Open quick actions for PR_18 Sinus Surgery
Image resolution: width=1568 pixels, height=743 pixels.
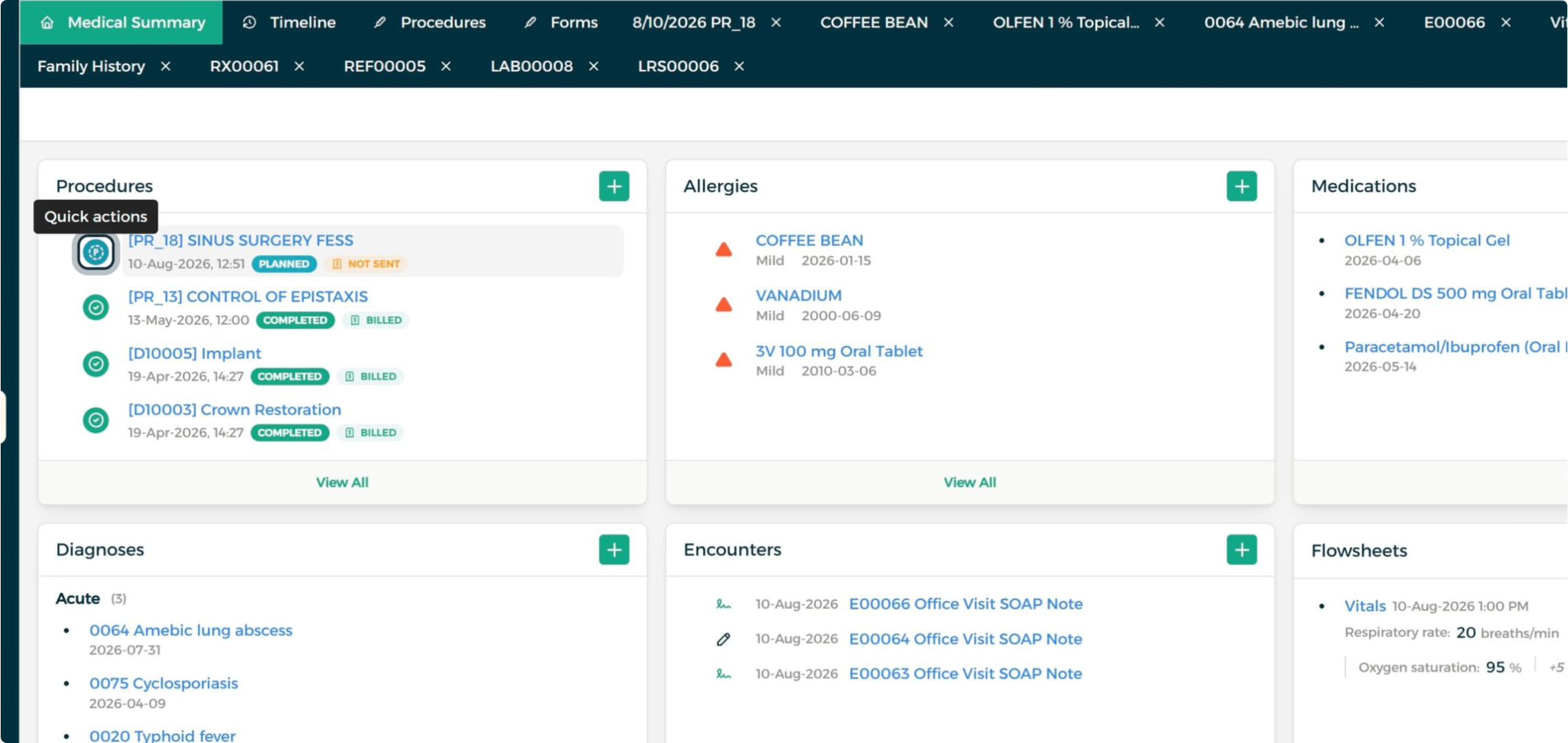[x=96, y=252]
